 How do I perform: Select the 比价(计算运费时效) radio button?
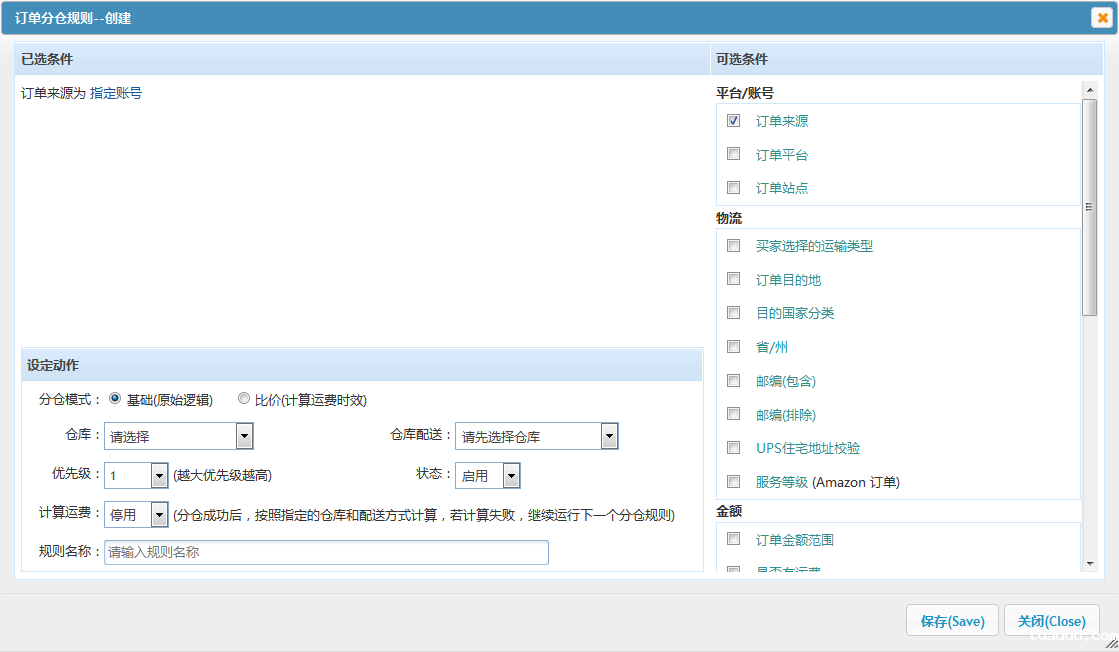pos(243,397)
